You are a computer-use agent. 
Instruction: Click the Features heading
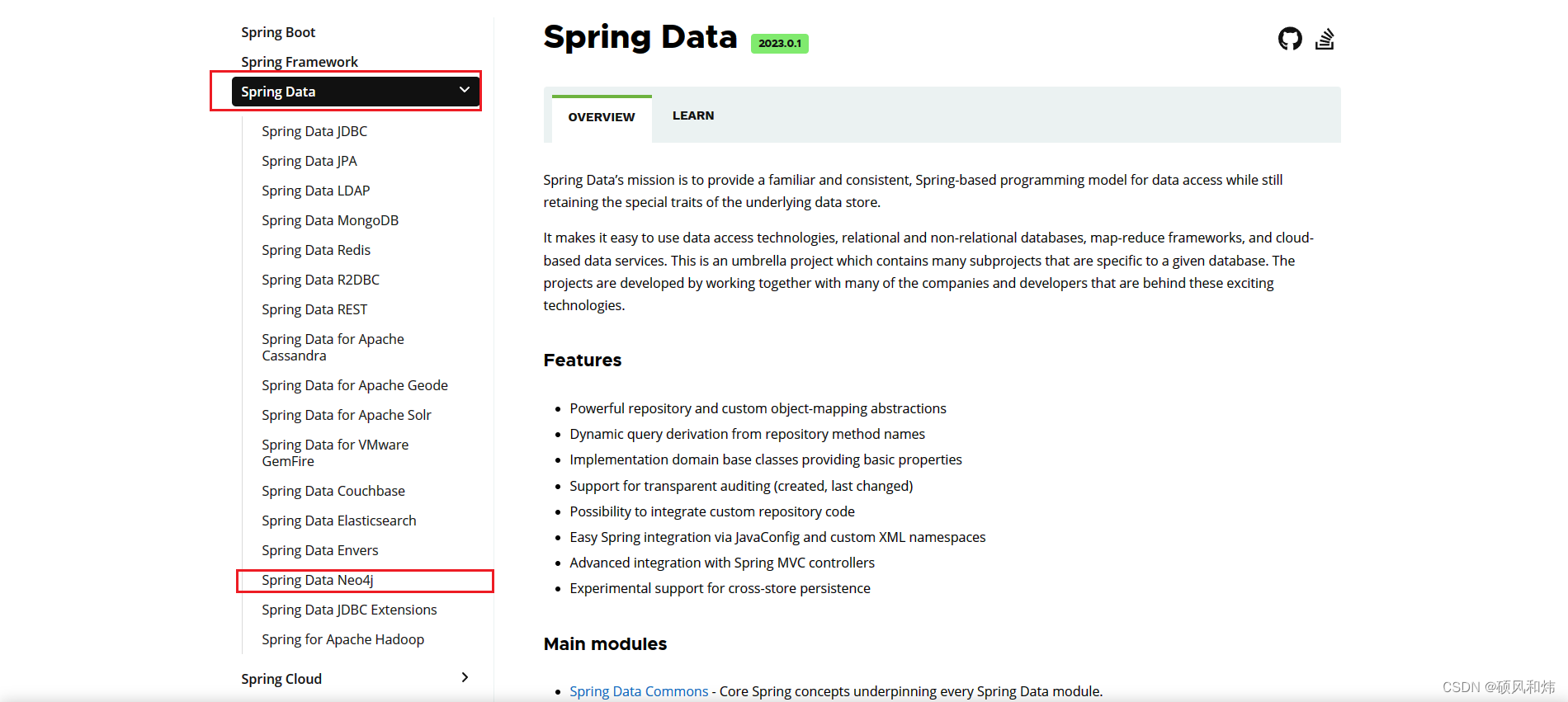pos(583,360)
